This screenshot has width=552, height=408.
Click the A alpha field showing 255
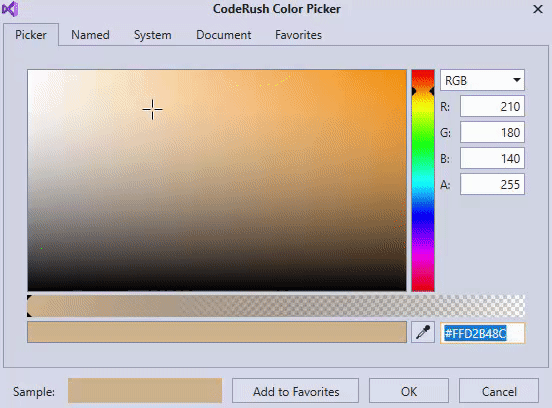pos(492,184)
